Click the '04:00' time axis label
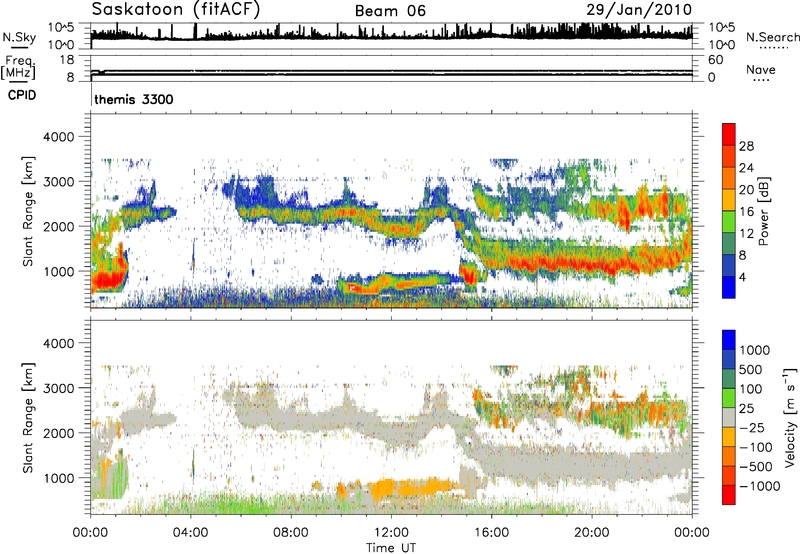The width and height of the screenshot is (800, 554). click(190, 533)
